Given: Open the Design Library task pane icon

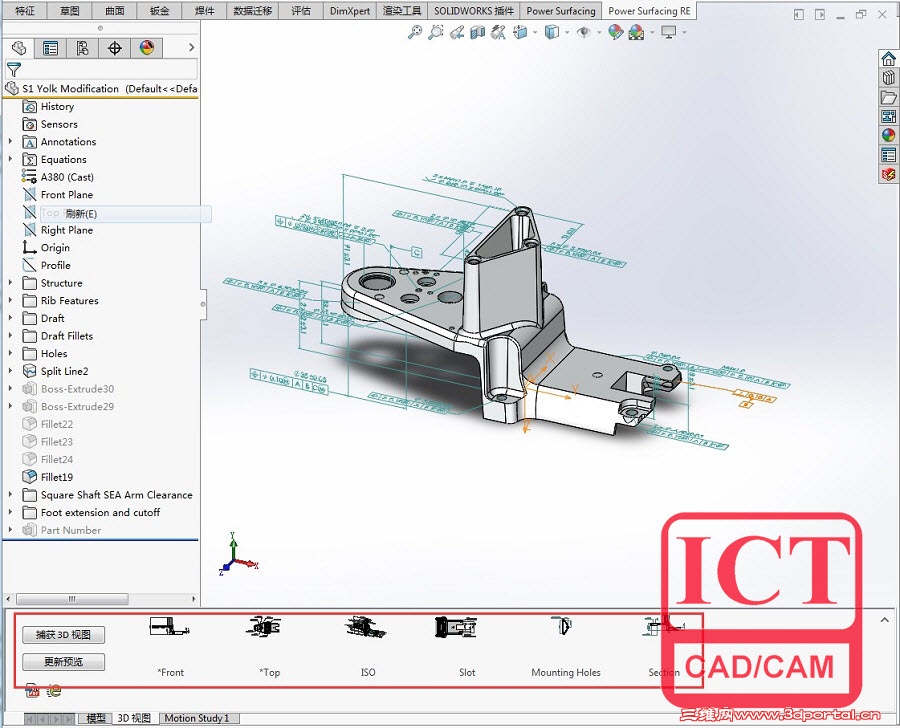Looking at the screenshot, I should [889, 78].
